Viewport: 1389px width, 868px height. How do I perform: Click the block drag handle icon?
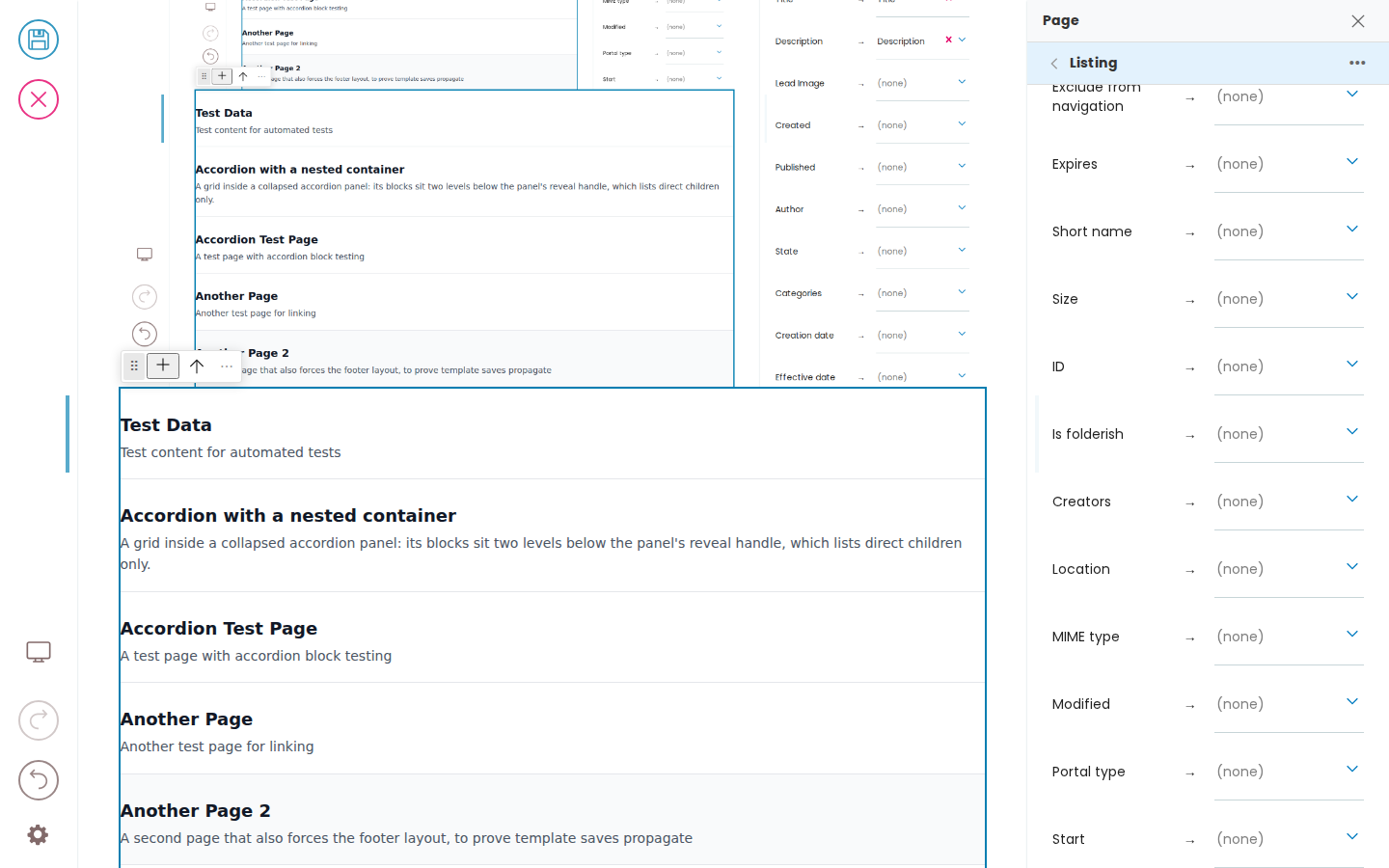click(134, 366)
